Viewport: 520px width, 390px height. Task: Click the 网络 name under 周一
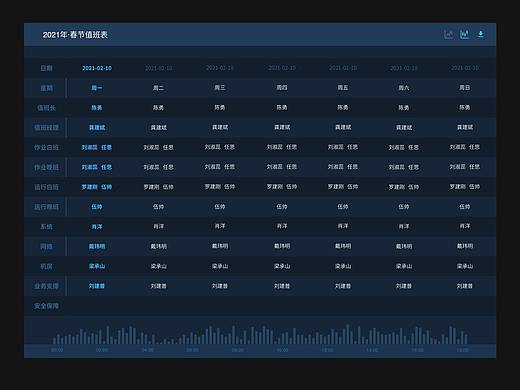pos(97,246)
